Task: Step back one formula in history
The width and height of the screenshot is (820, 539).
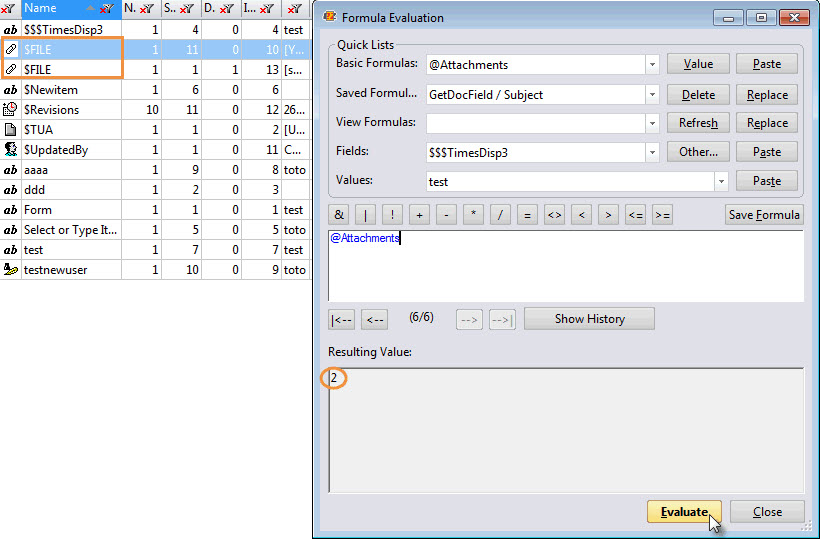Action: click(374, 319)
